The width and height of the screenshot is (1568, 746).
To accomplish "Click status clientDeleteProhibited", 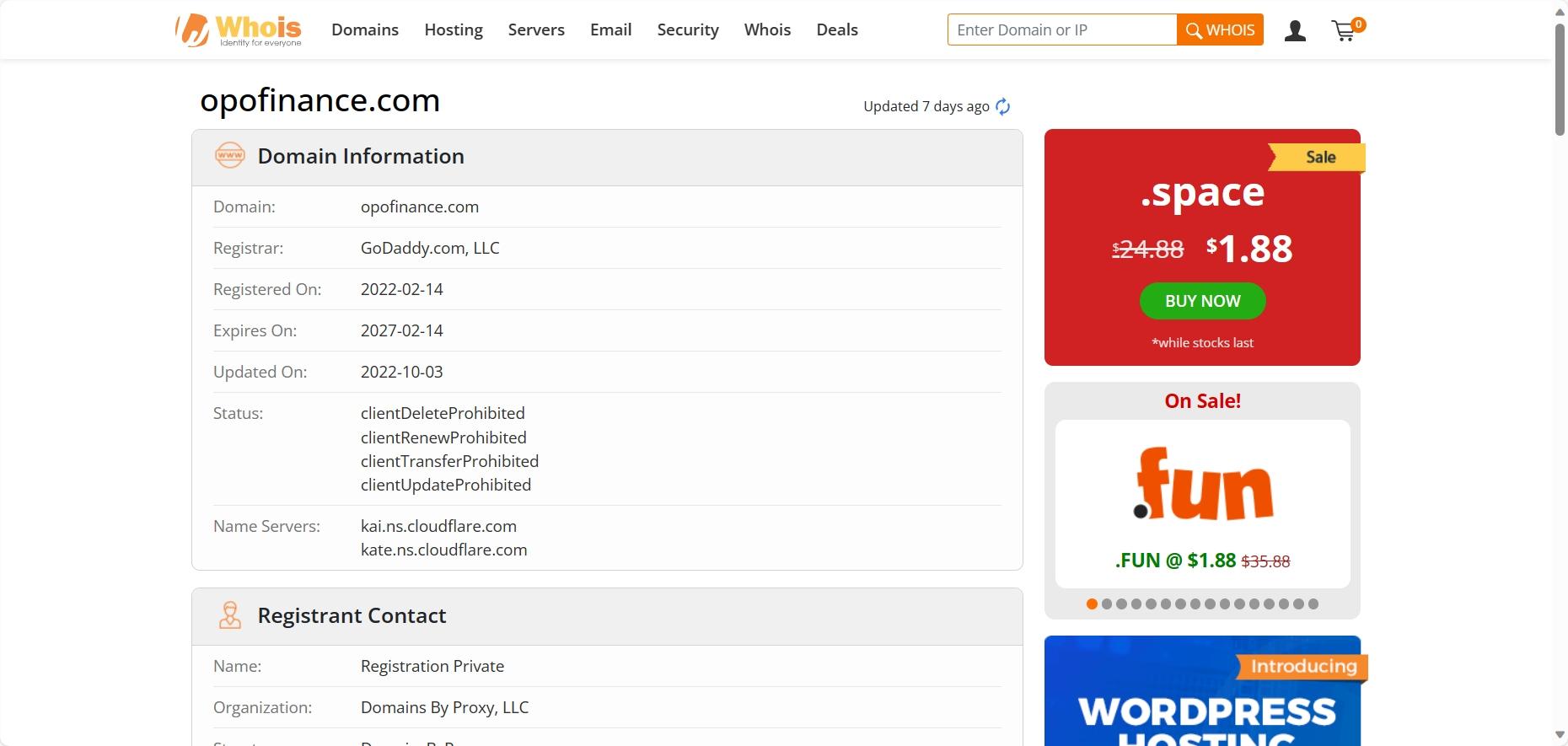I will pyautogui.click(x=443, y=413).
